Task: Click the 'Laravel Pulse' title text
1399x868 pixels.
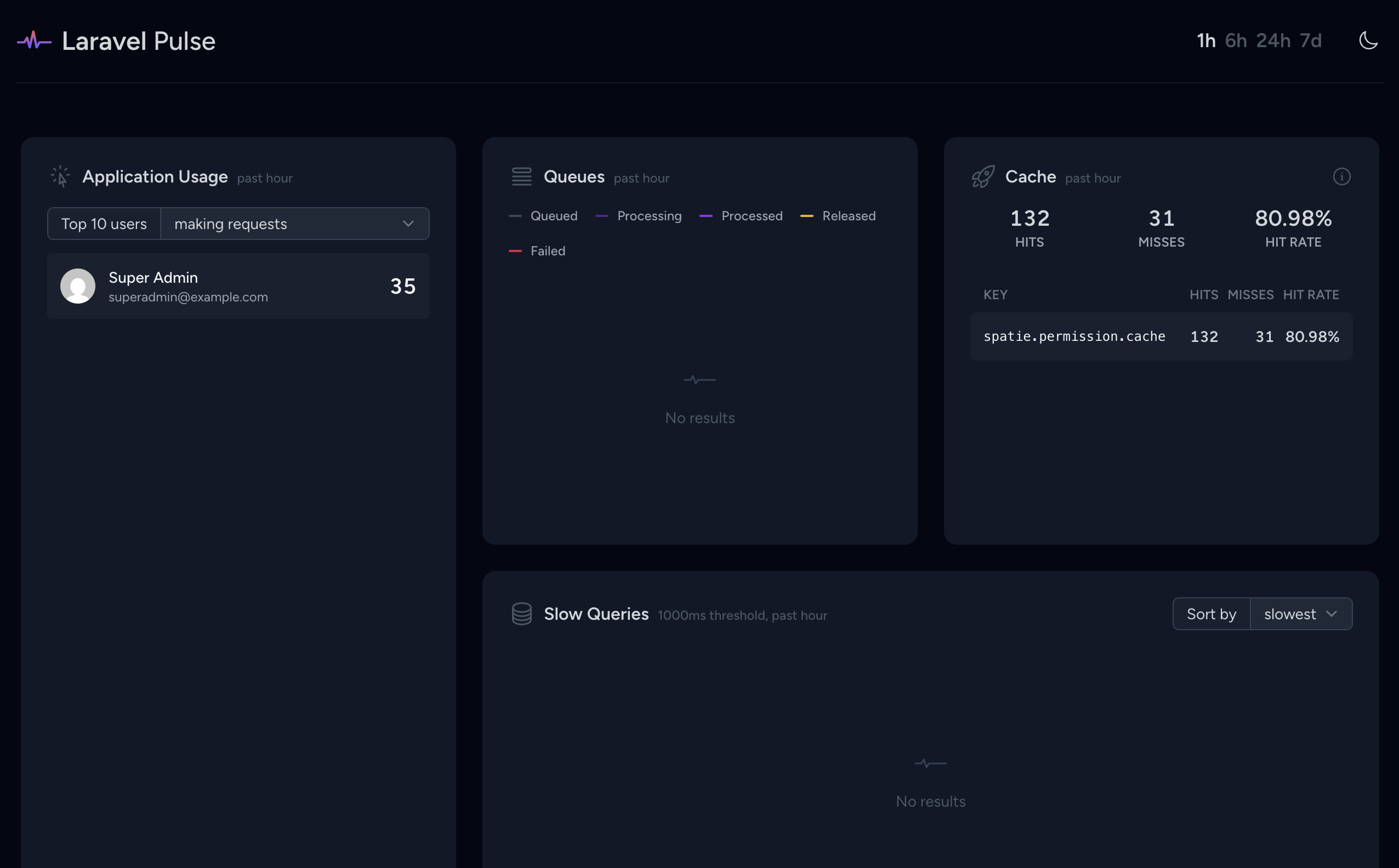Action: click(x=138, y=41)
